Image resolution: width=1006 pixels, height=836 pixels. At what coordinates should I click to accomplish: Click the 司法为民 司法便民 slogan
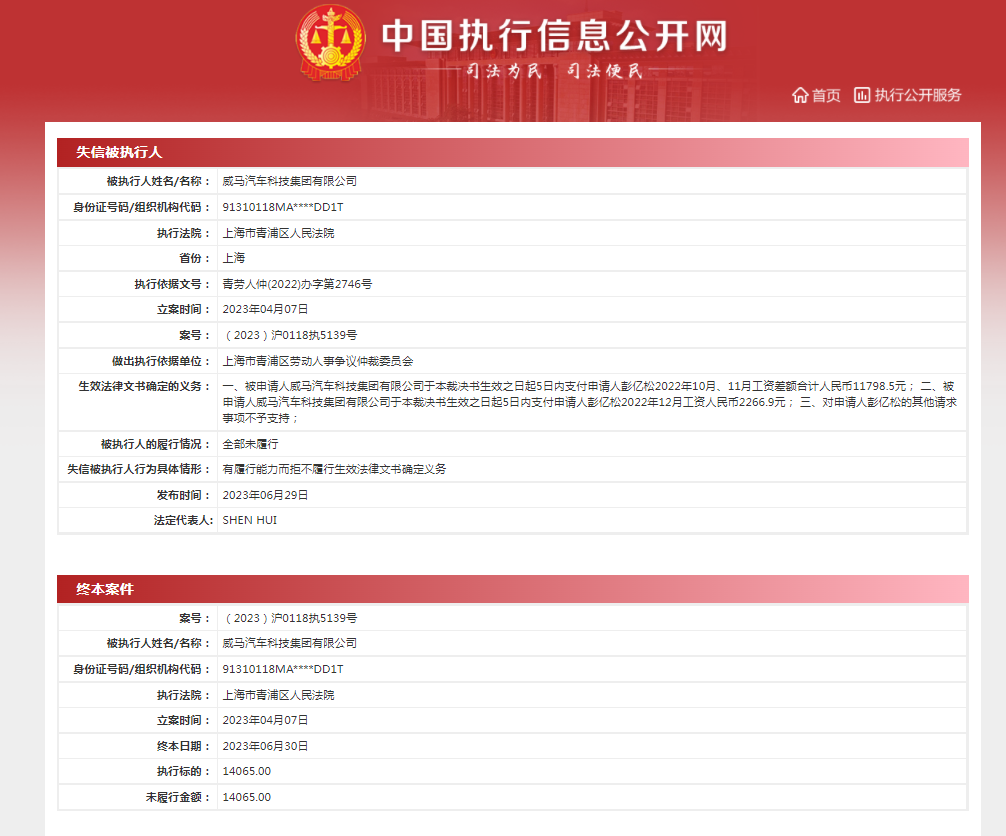point(554,70)
